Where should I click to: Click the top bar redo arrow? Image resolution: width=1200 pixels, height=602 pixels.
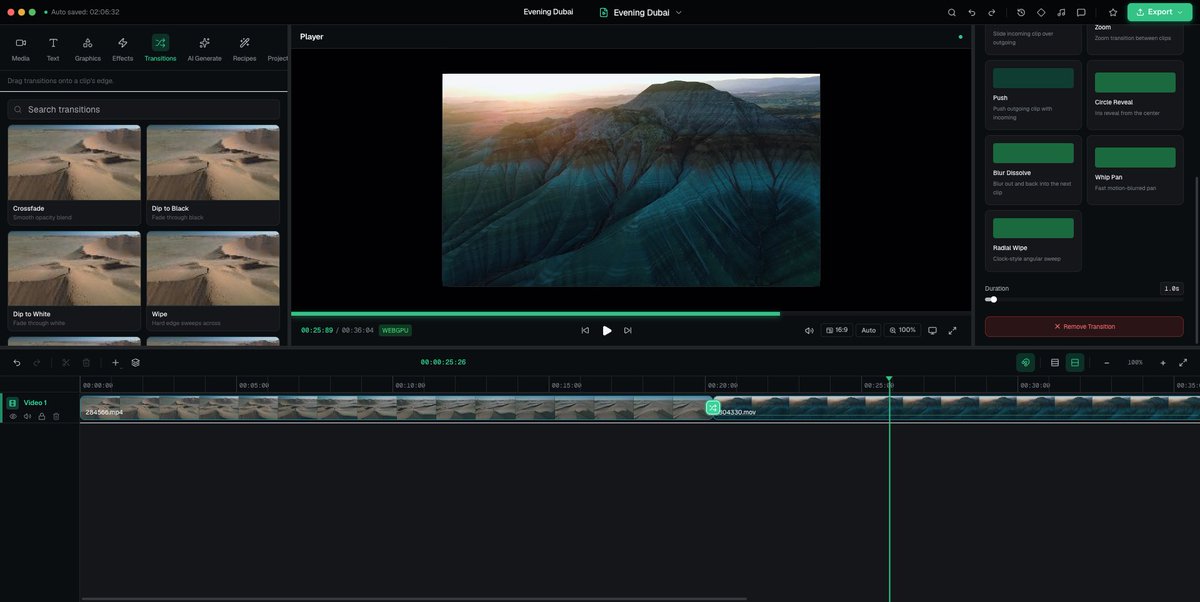(x=992, y=12)
